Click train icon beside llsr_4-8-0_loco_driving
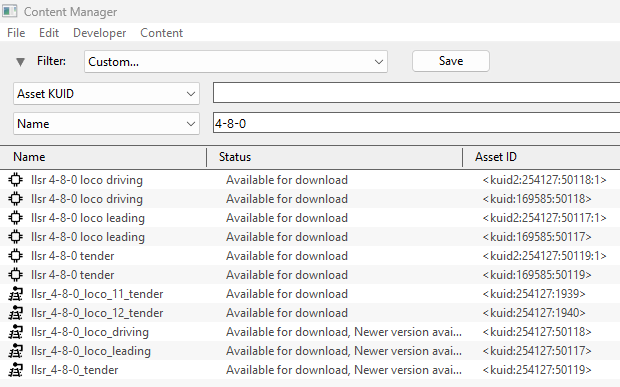Viewport: 620px width, 387px height. click(15, 332)
